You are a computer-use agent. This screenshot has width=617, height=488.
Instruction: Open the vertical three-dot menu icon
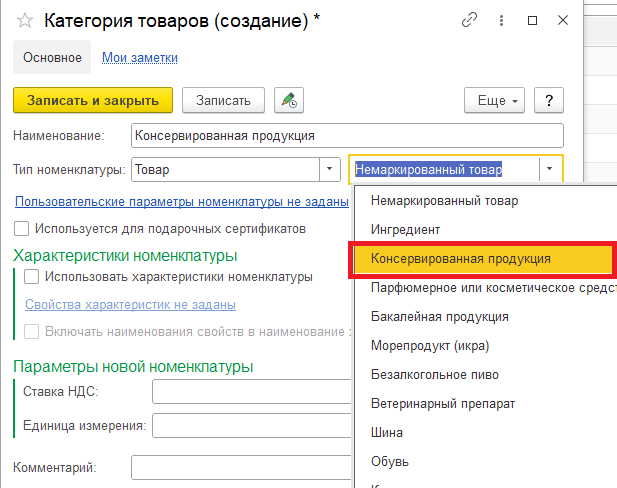pos(500,20)
